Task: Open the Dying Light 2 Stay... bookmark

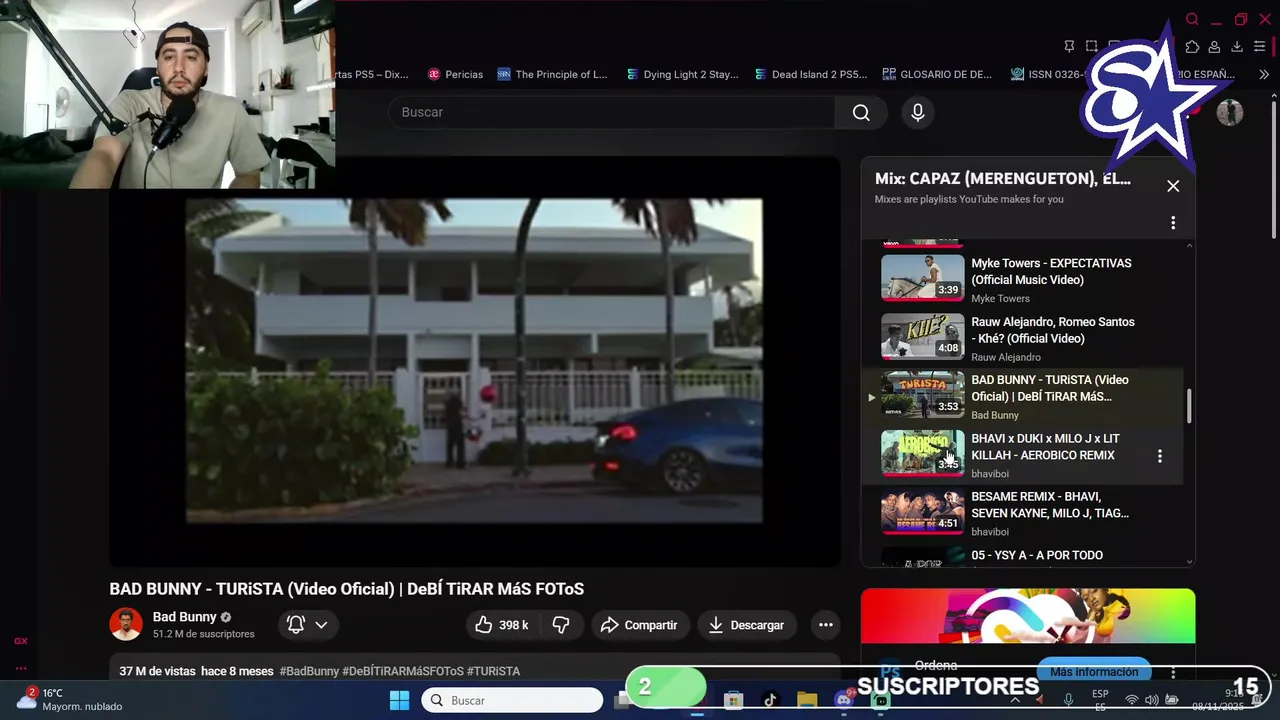Action: click(682, 74)
